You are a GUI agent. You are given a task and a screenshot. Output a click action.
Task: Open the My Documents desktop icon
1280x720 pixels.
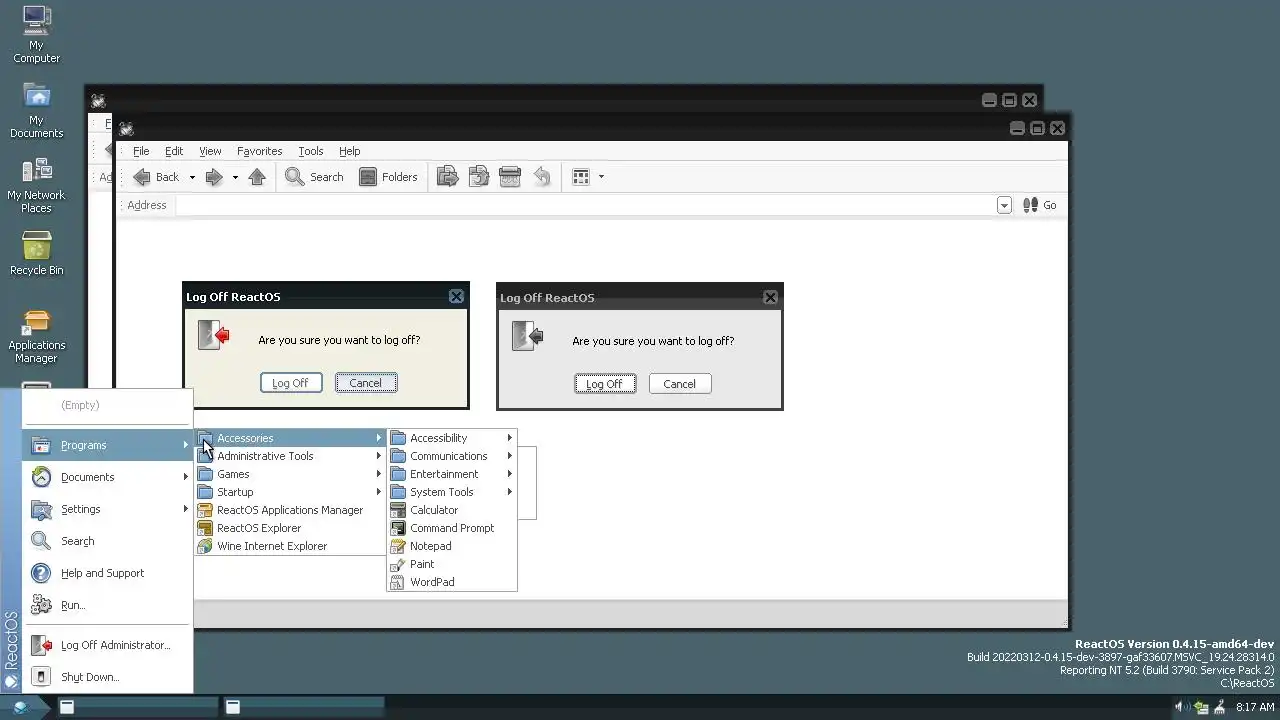click(36, 110)
